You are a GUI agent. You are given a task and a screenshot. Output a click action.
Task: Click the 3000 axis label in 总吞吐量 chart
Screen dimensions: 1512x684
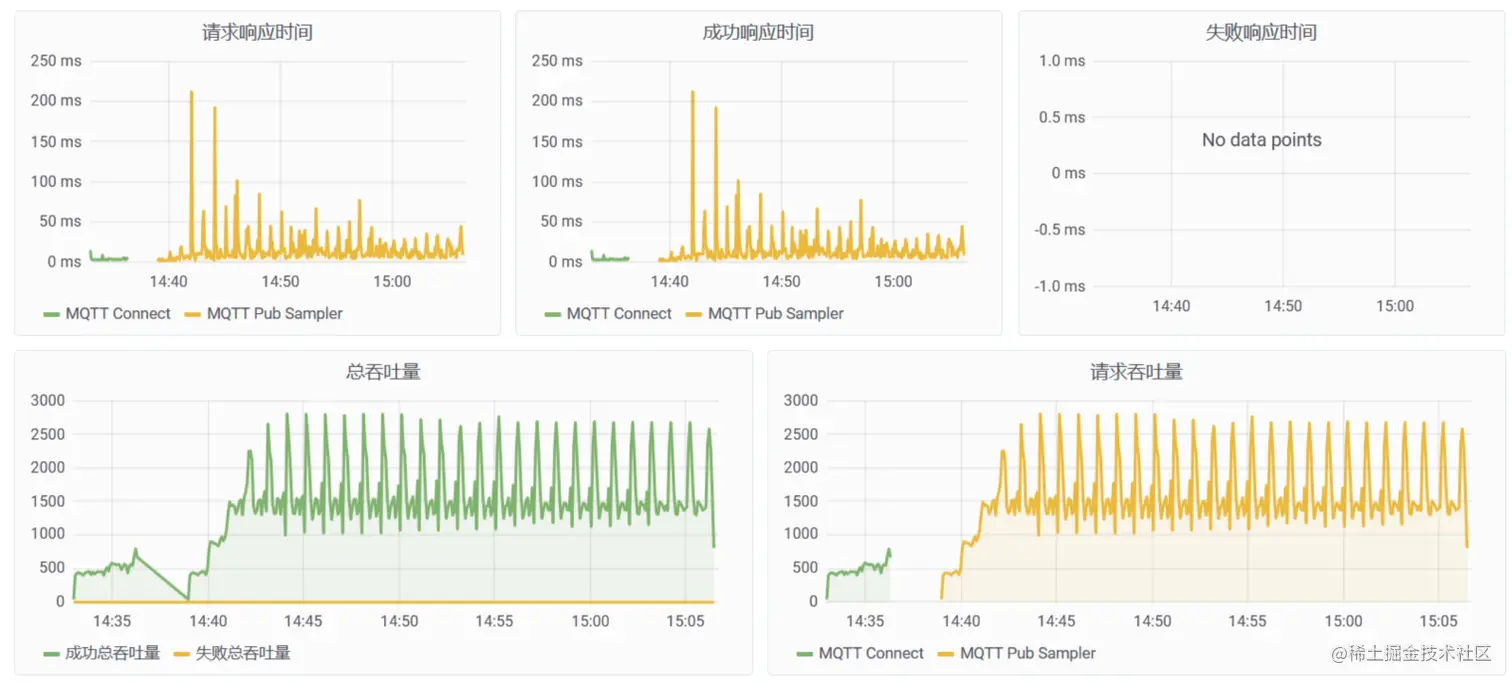pyautogui.click(x=48, y=401)
